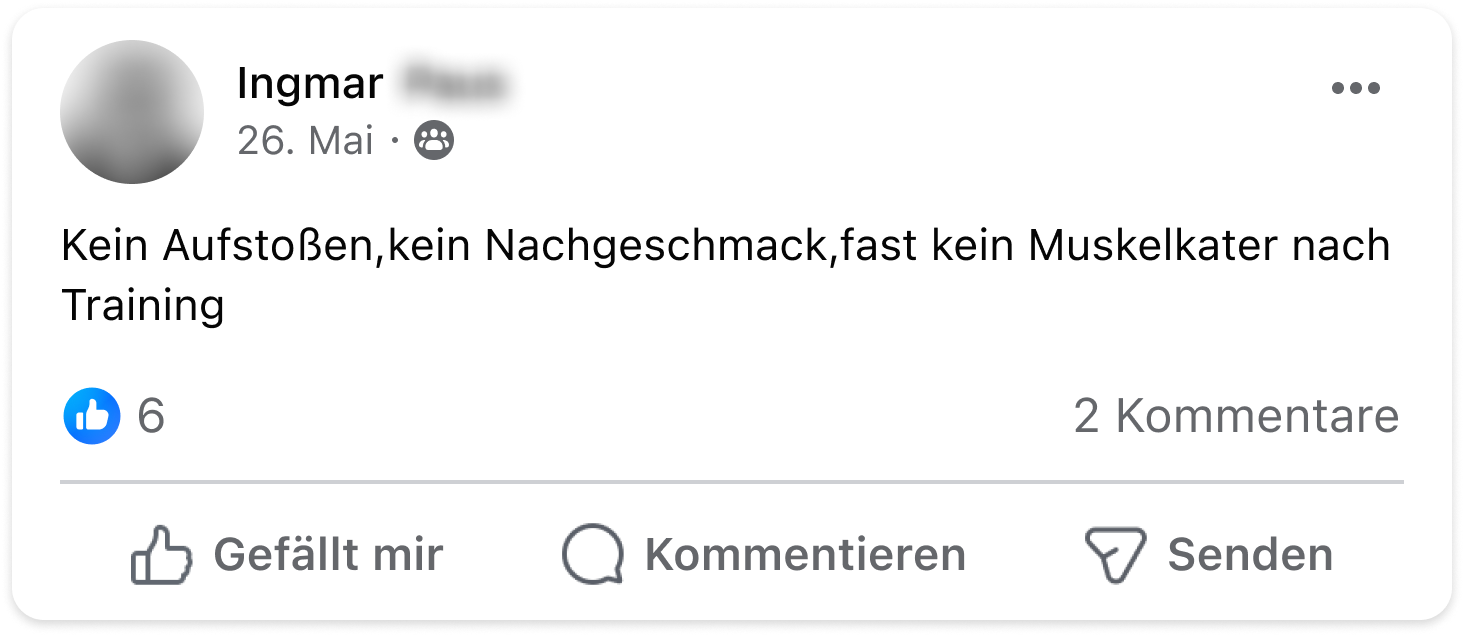Click the word "Nachgeschmack" in the post
The height and width of the screenshot is (636, 1464).
point(658,247)
